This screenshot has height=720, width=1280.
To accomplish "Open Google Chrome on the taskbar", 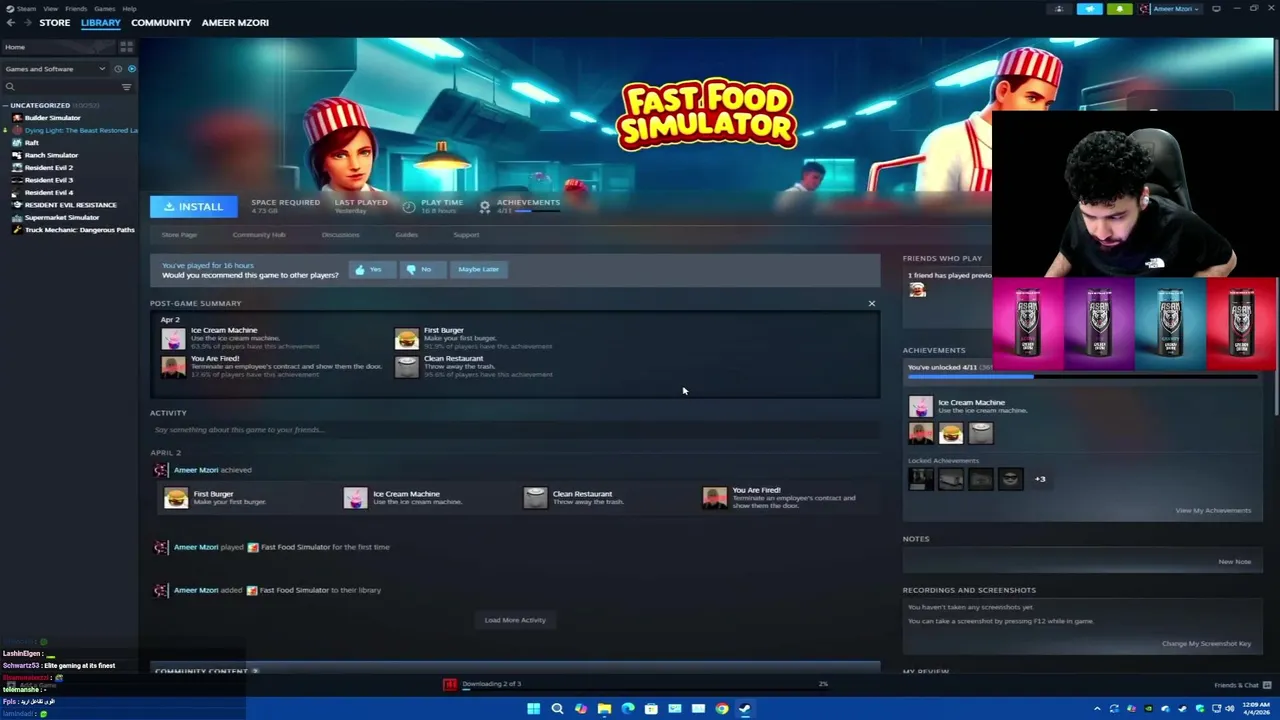I will point(721,709).
